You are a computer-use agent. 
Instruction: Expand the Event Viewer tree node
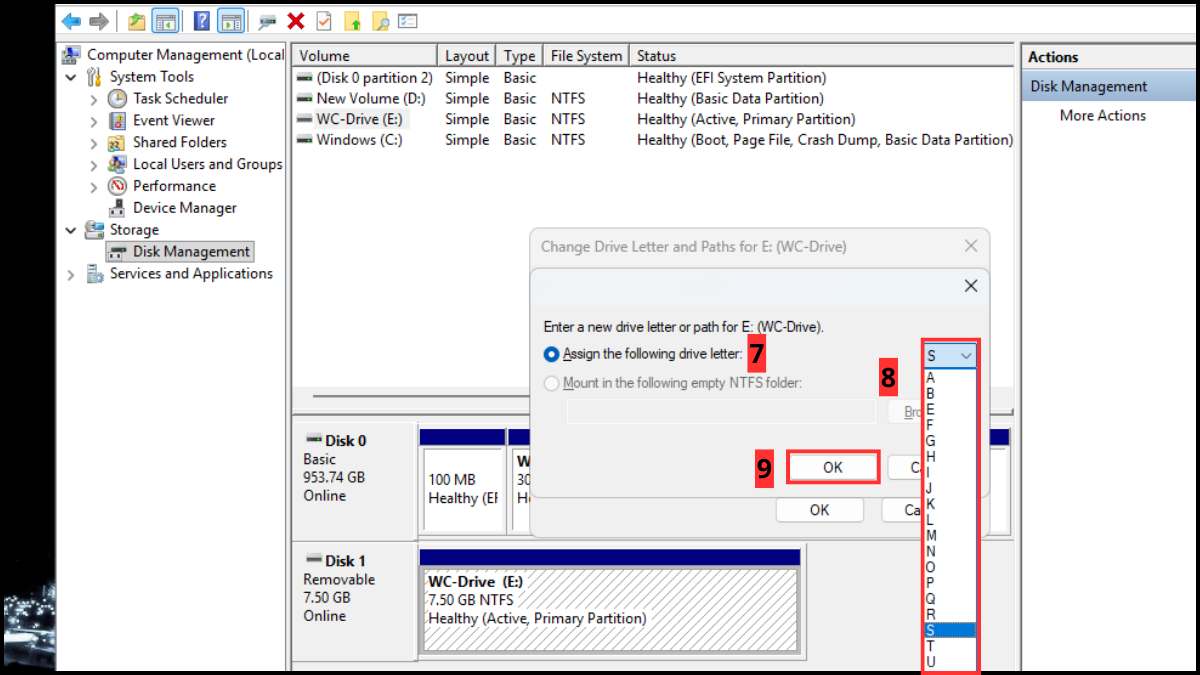tap(93, 120)
